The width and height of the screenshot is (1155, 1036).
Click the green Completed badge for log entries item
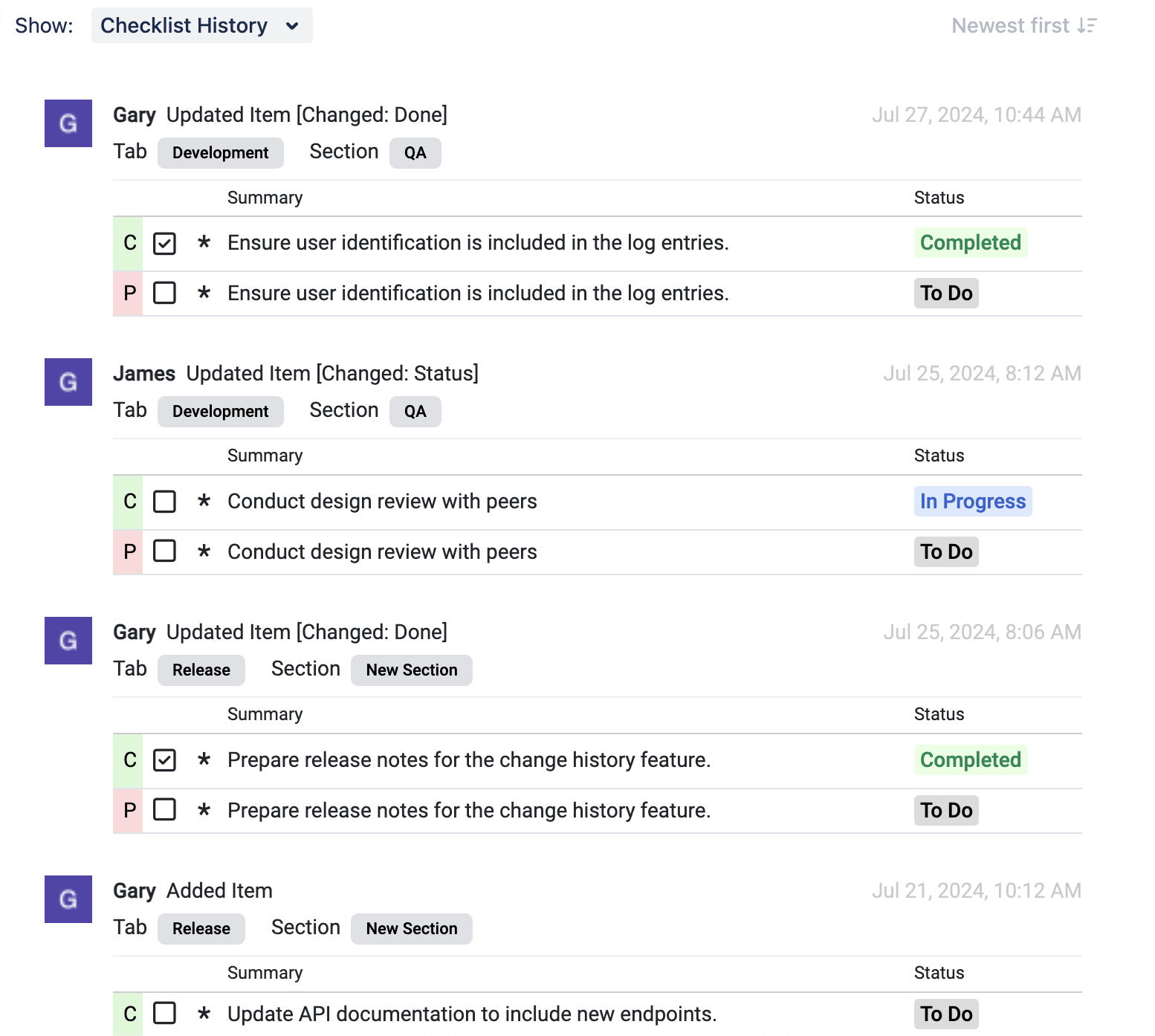(x=970, y=243)
